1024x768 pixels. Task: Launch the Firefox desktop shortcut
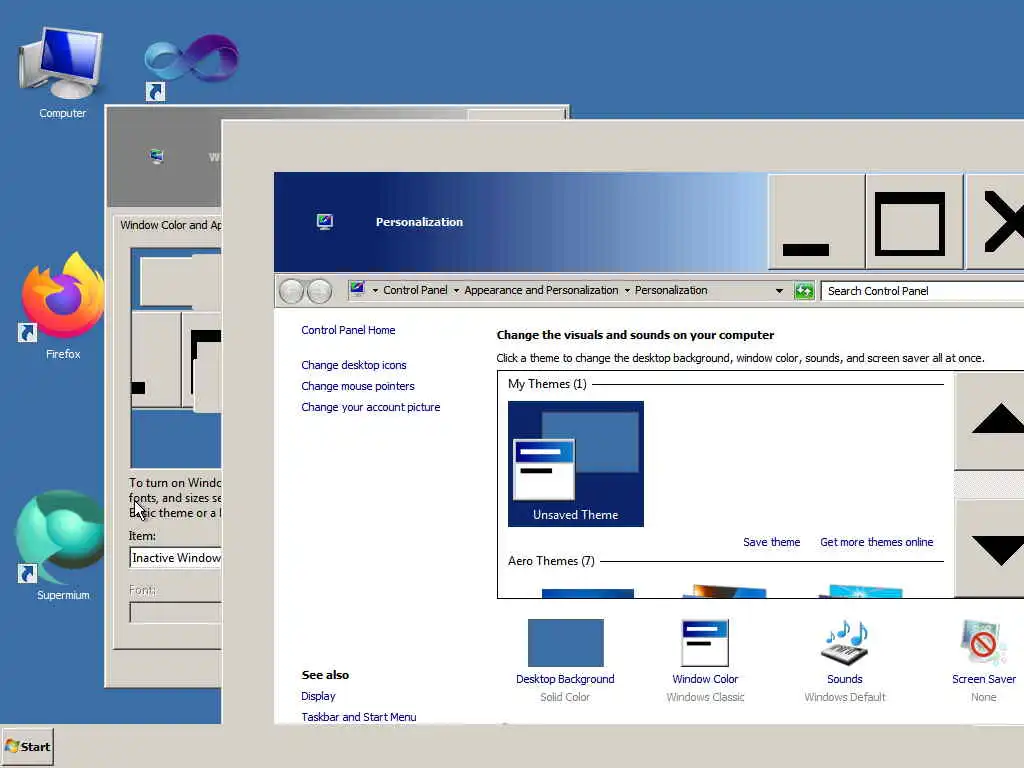pos(61,306)
